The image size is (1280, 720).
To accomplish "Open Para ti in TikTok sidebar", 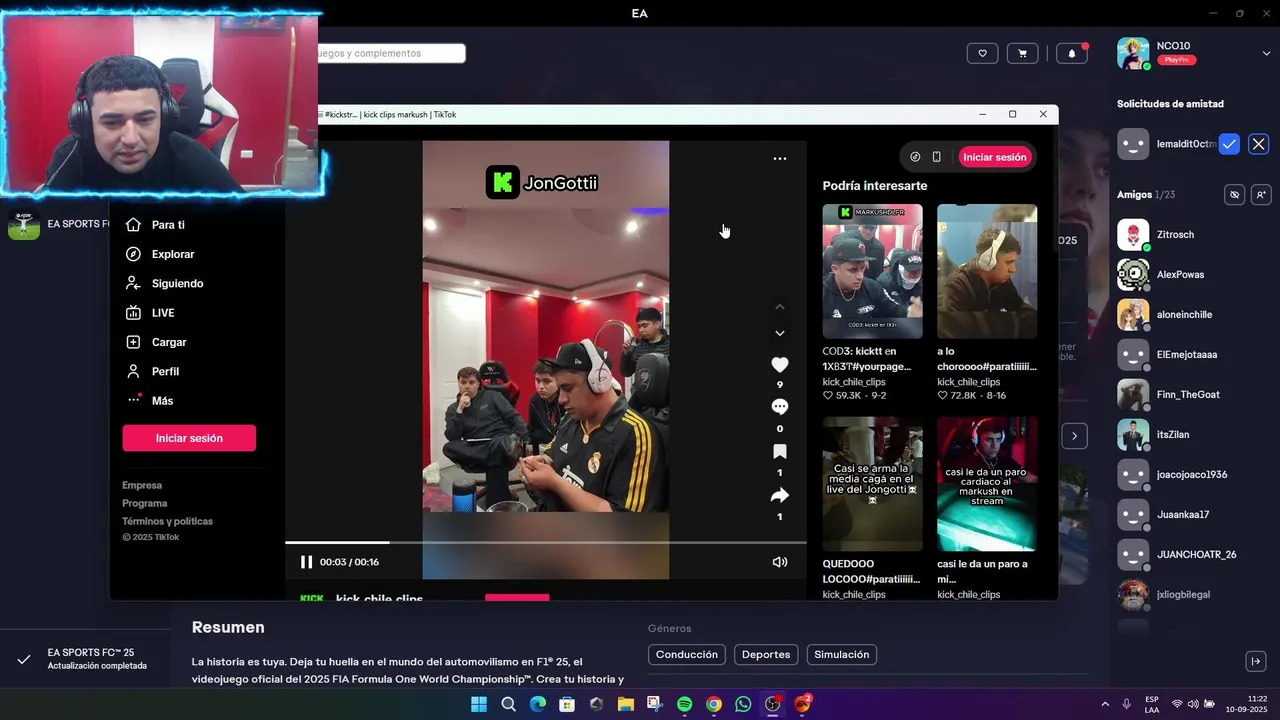I will click(x=168, y=225).
